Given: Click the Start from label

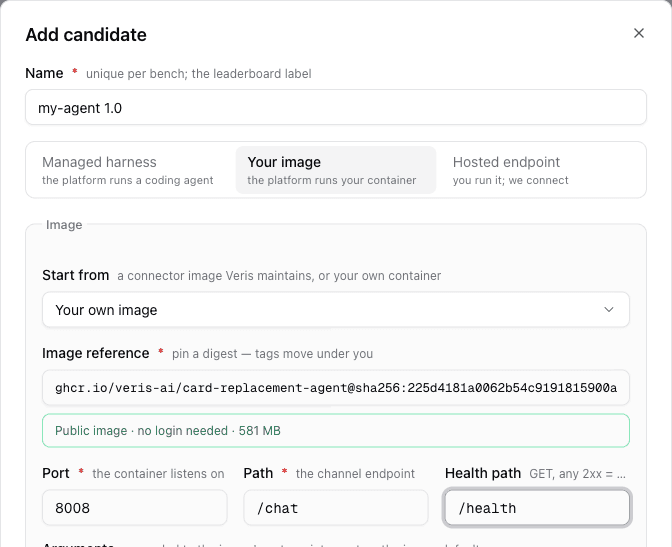Looking at the screenshot, I should [x=75, y=275].
